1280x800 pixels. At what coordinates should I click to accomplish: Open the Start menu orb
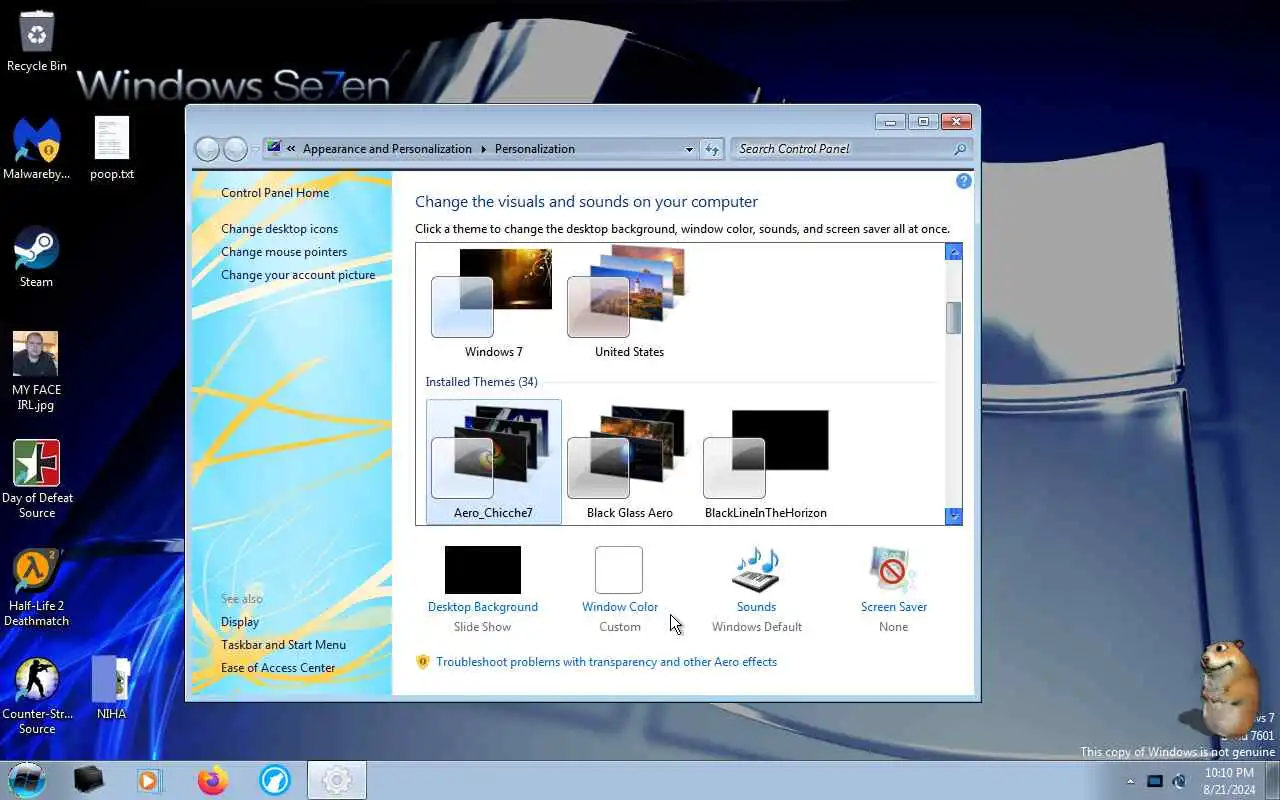[27, 780]
